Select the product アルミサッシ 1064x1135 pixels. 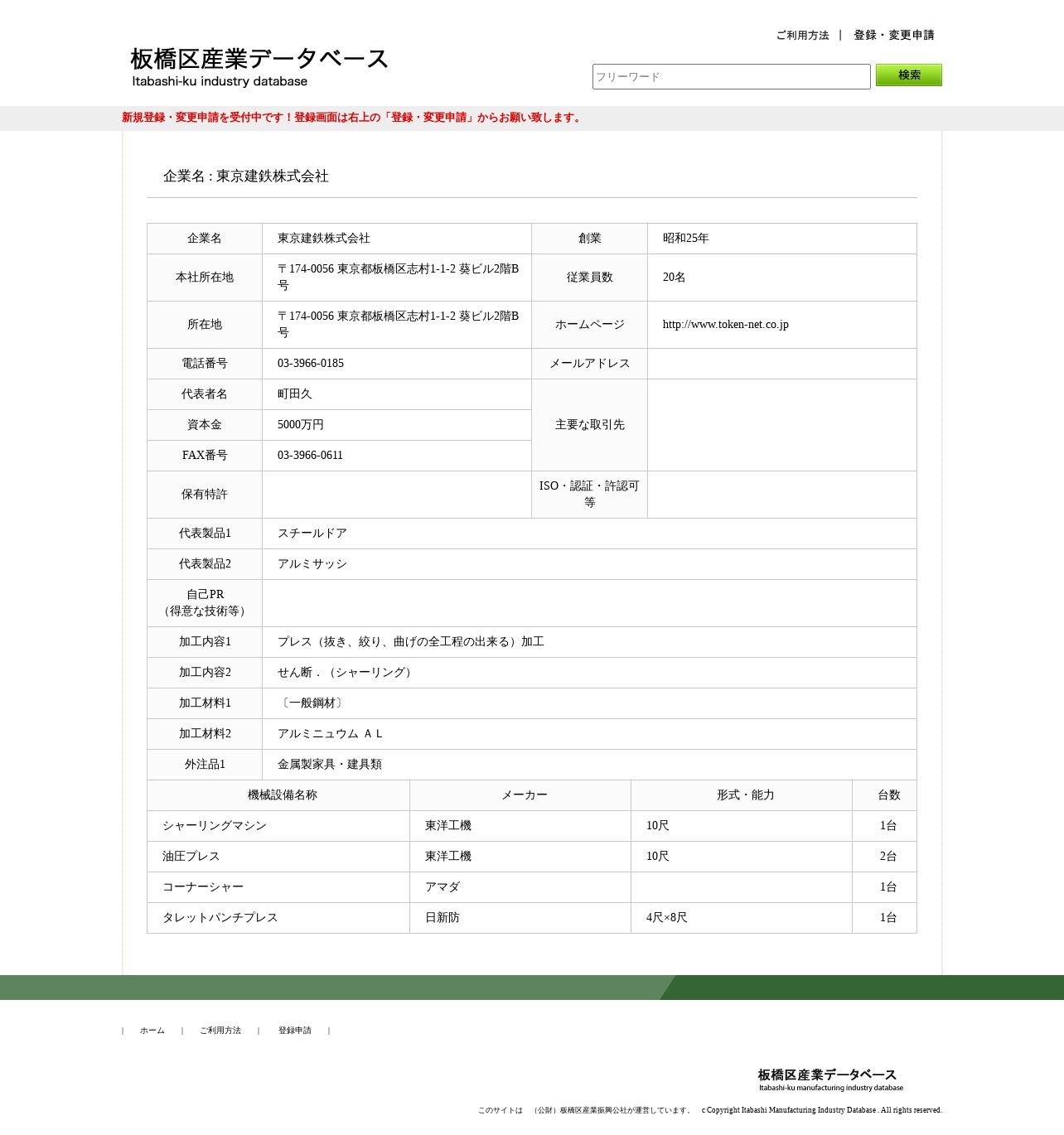(312, 564)
